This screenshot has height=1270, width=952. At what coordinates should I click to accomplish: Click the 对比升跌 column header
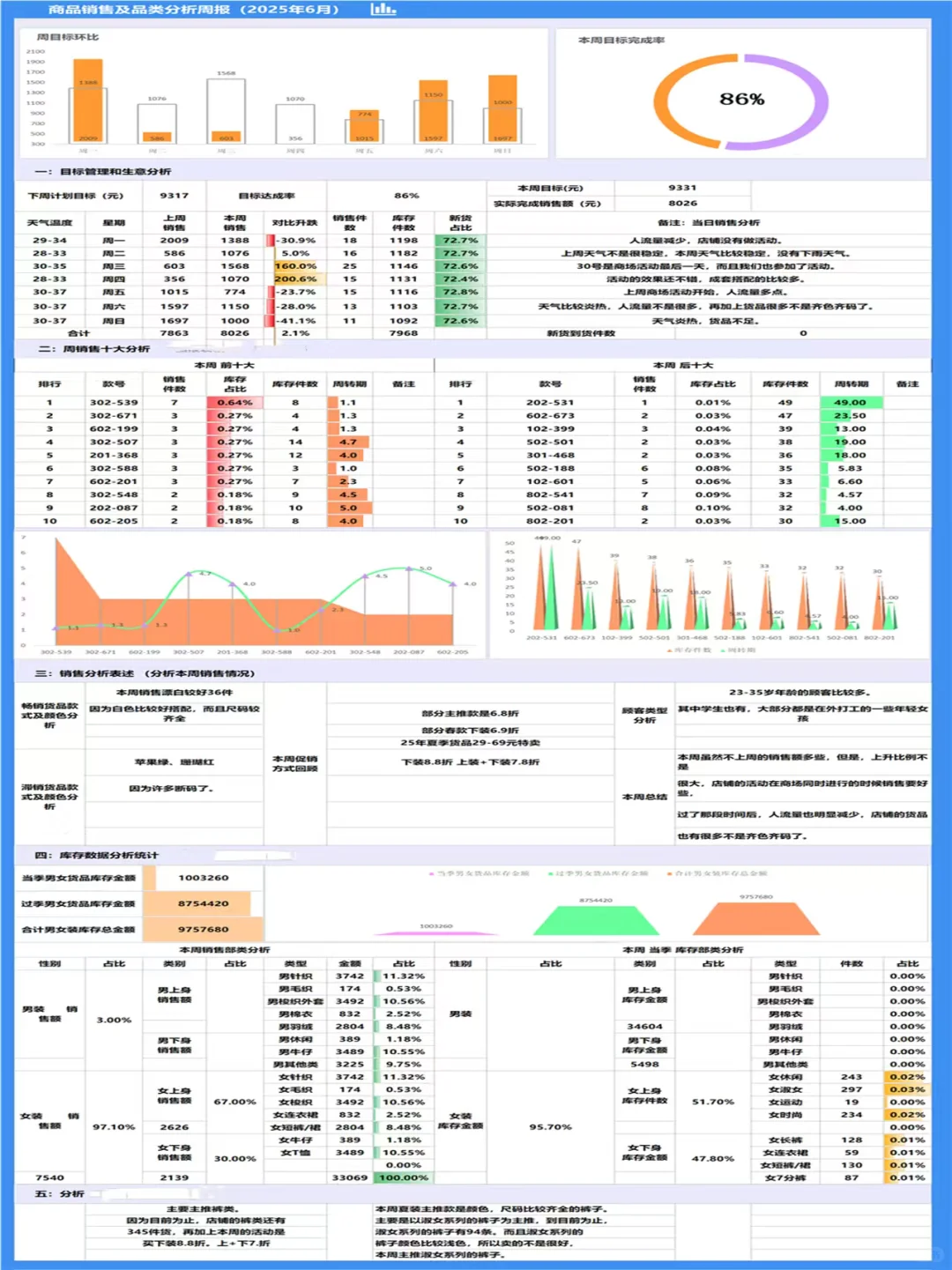[x=294, y=223]
